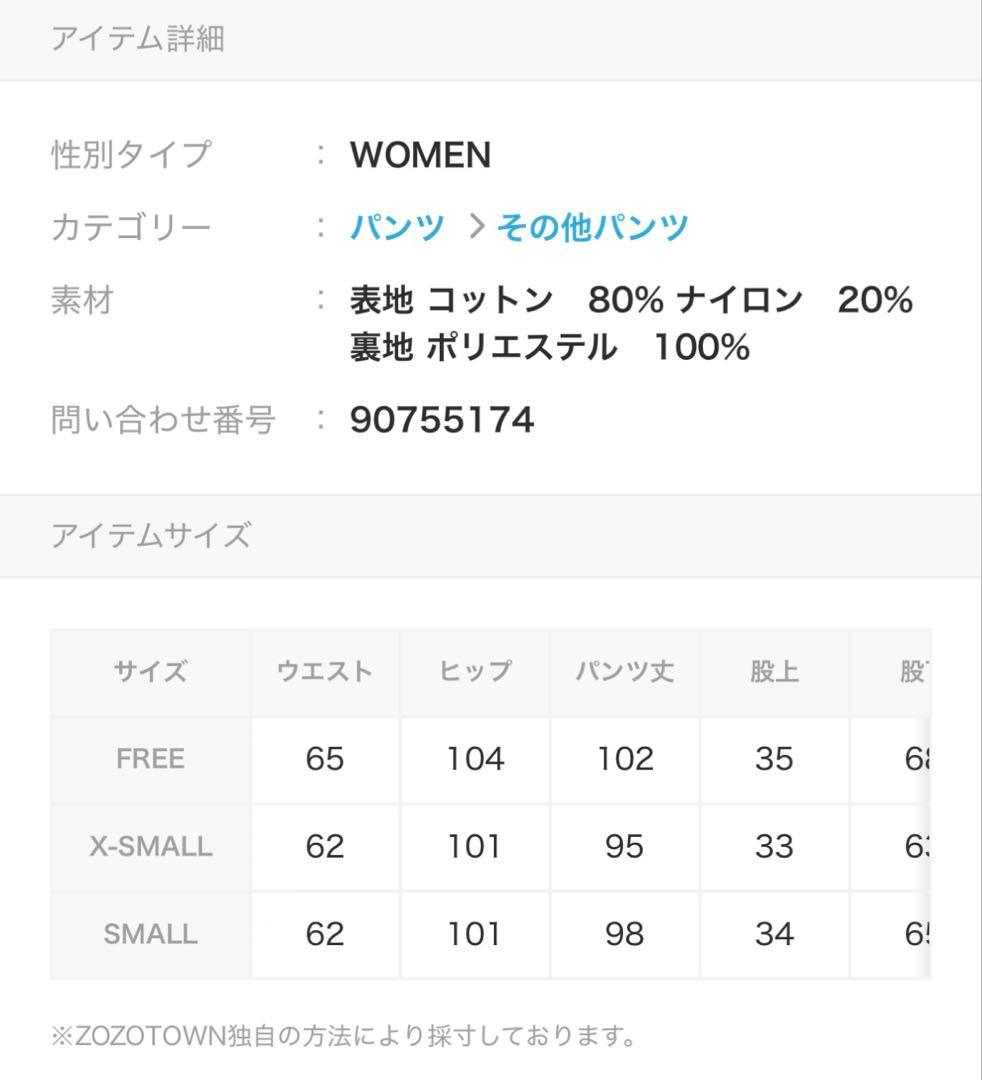Click the アイテムサイズ section header
Image resolution: width=982 pixels, height=1080 pixels.
tap(150, 536)
